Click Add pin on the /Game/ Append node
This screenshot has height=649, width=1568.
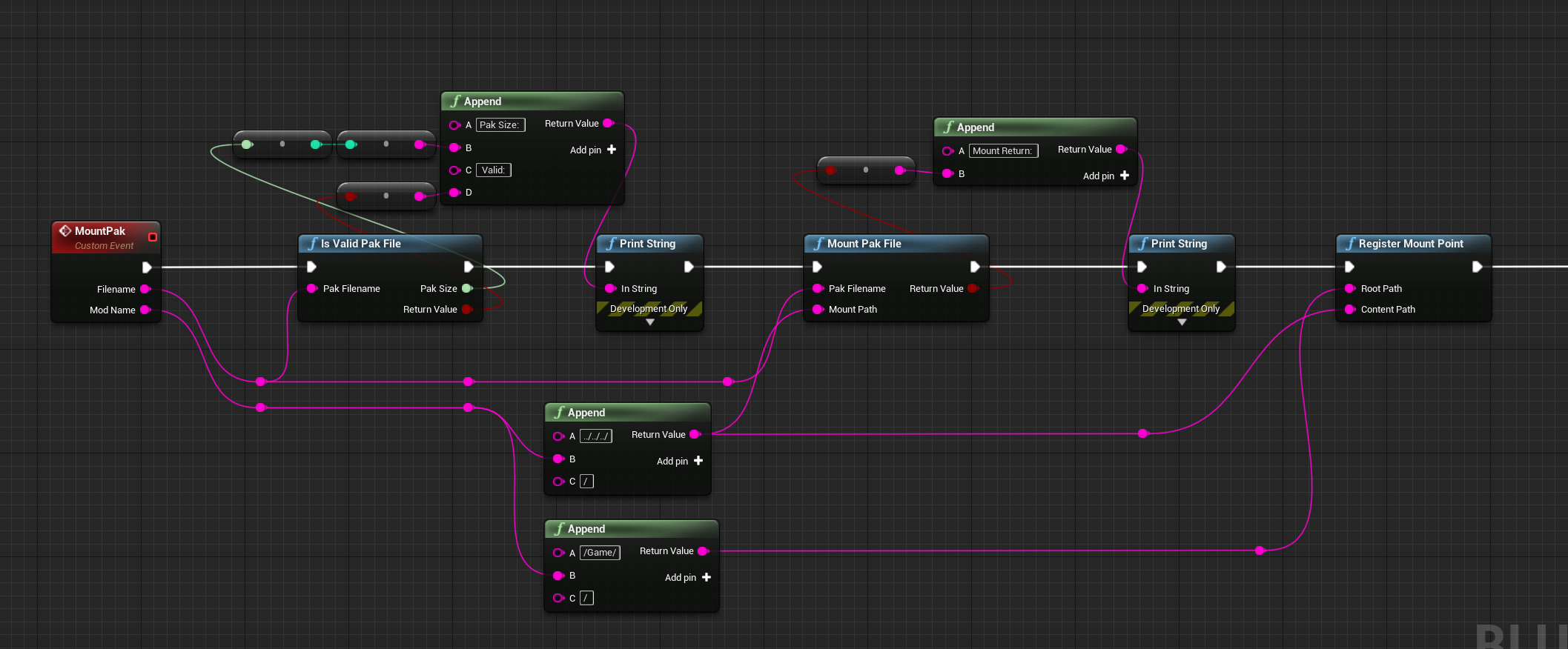coord(688,577)
